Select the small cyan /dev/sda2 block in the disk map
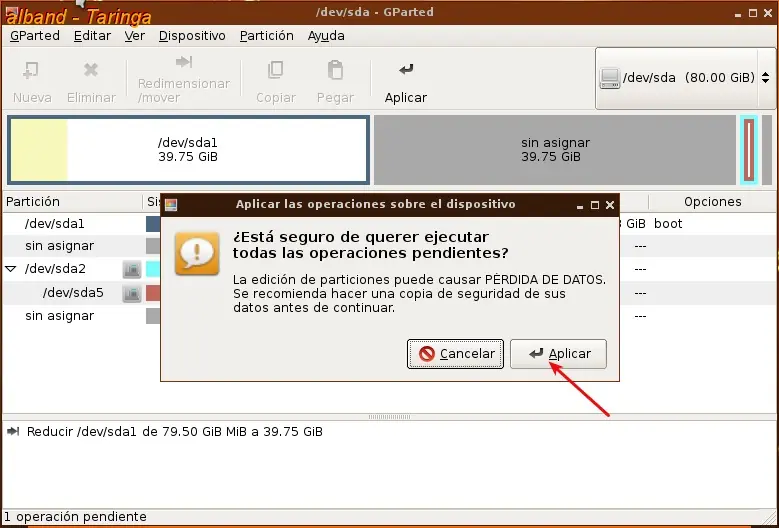This screenshot has width=779, height=528. click(x=749, y=150)
